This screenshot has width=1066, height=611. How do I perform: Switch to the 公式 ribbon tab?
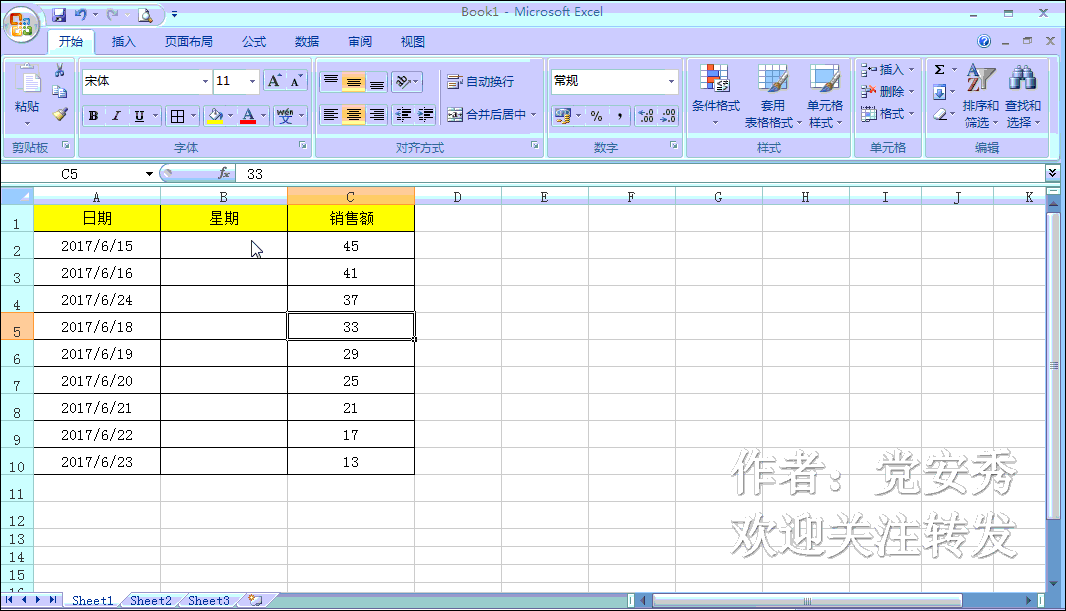coord(254,41)
